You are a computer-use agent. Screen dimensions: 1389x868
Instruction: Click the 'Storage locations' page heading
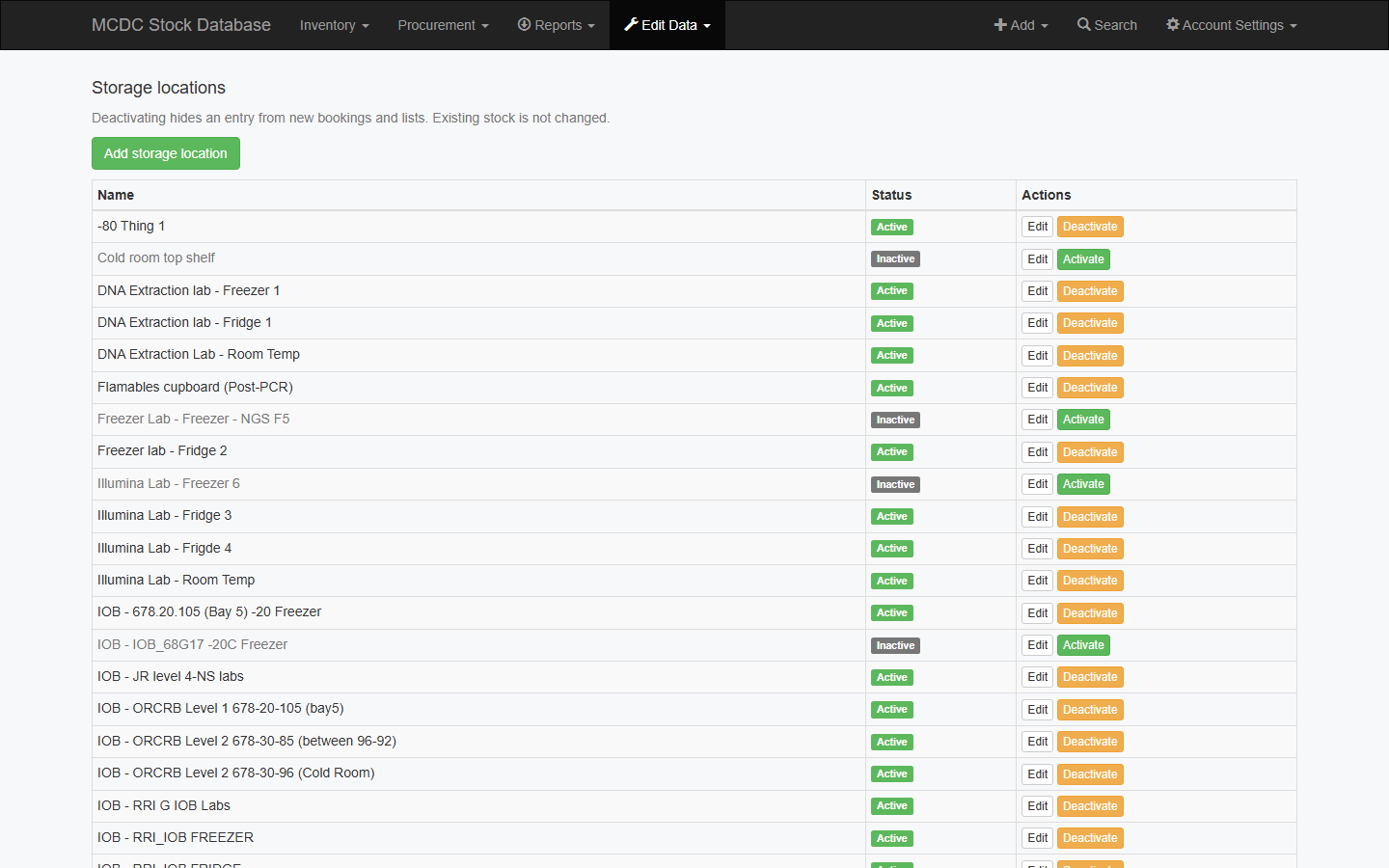click(158, 88)
